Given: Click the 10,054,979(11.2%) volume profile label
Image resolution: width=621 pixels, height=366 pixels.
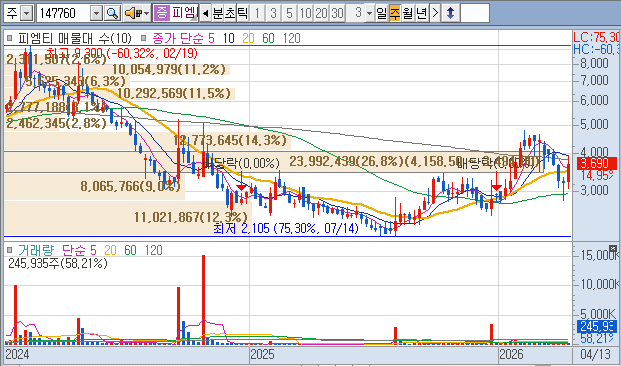Looking at the screenshot, I should coord(169,69).
